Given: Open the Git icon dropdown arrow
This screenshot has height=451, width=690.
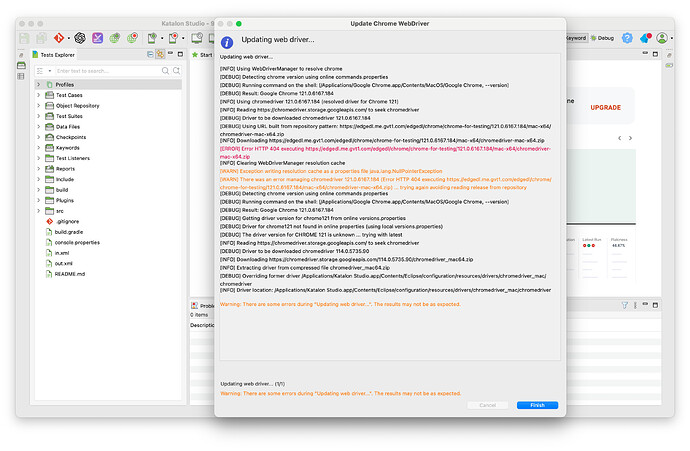Looking at the screenshot, I should [x=69, y=38].
